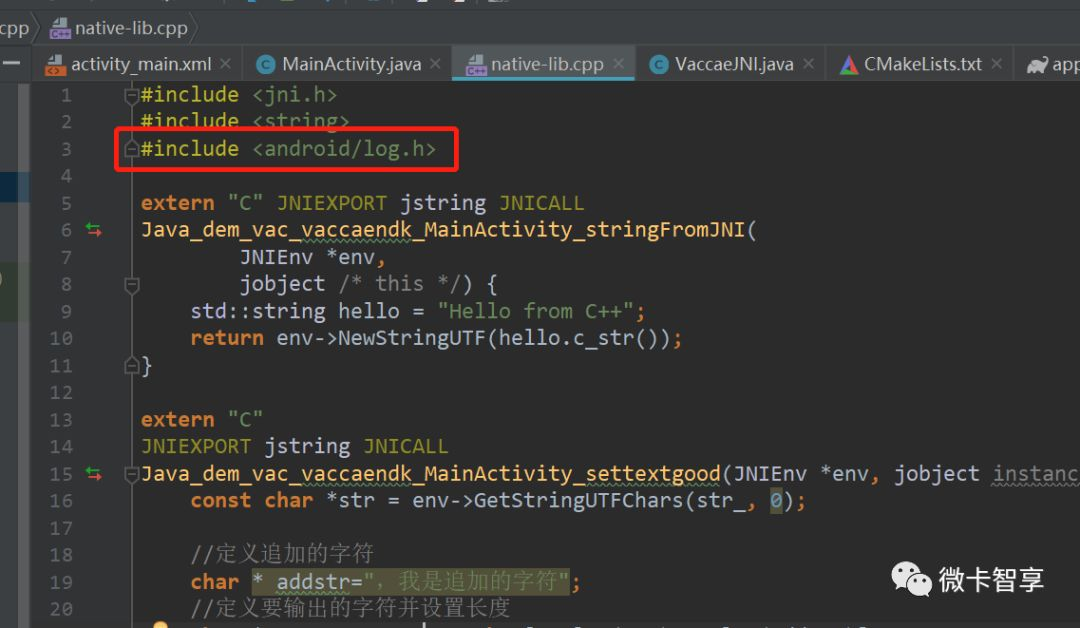
Task: Toggle the fold marker at line 3
Action: [x=132, y=149]
